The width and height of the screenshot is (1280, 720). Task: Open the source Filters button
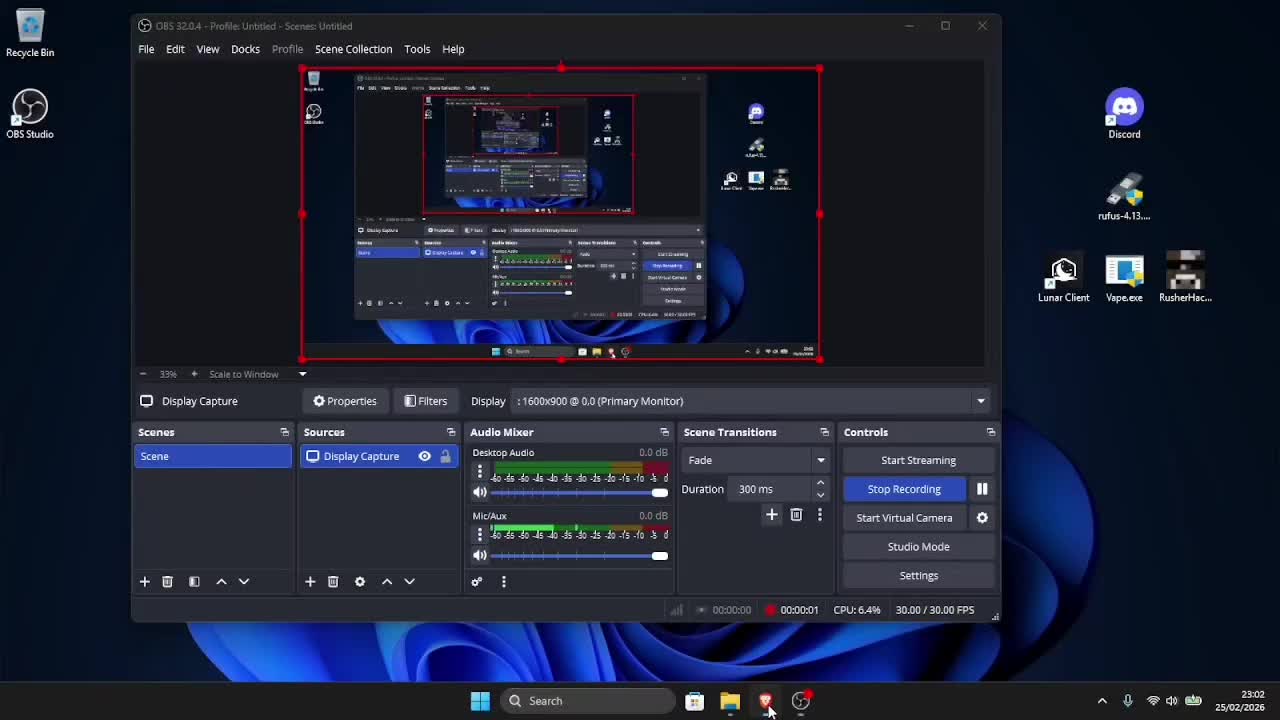point(425,401)
